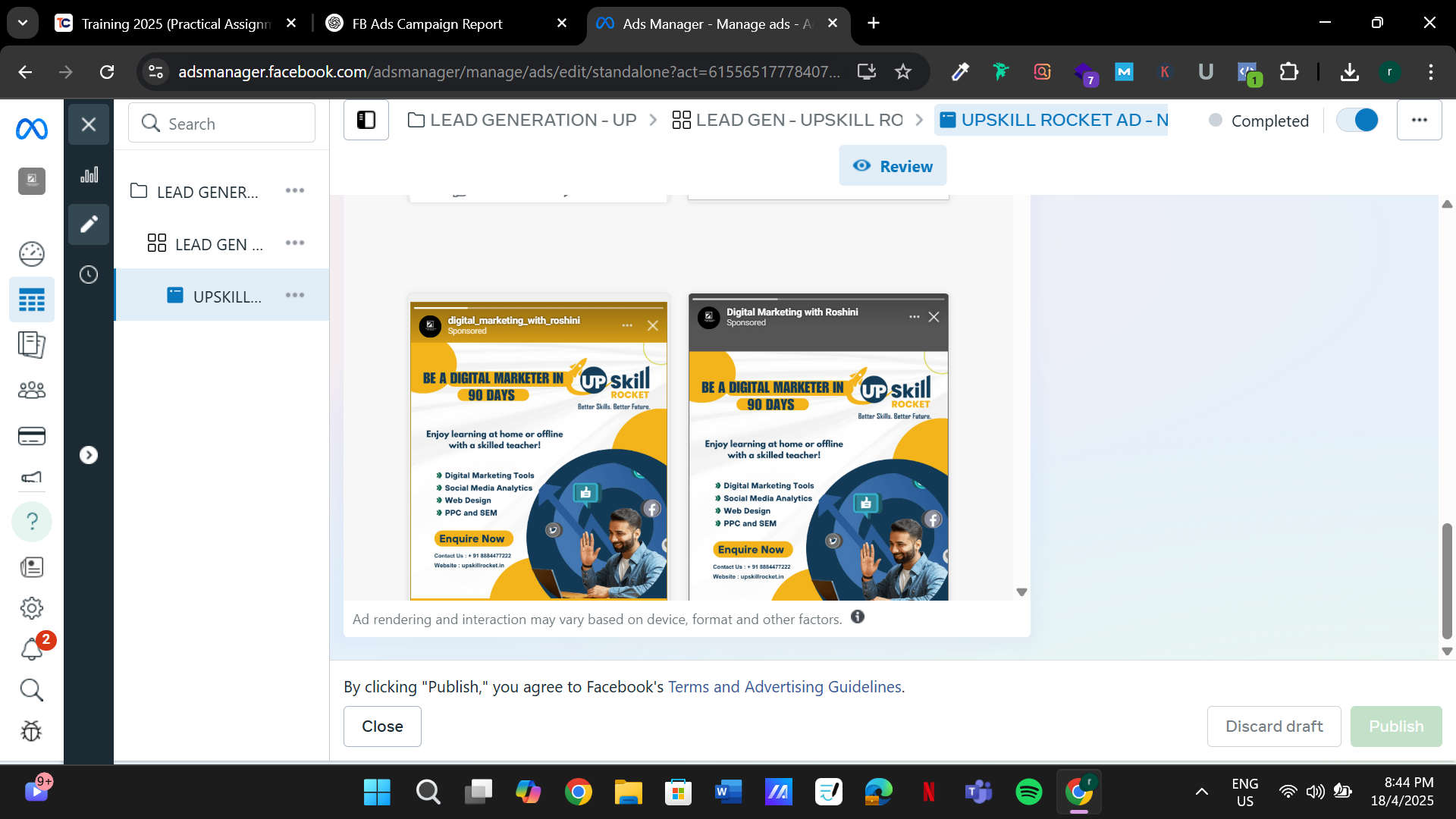Open more options for LEAD GEN ... ad set
This screenshot has width=1456, height=819.
tap(295, 243)
